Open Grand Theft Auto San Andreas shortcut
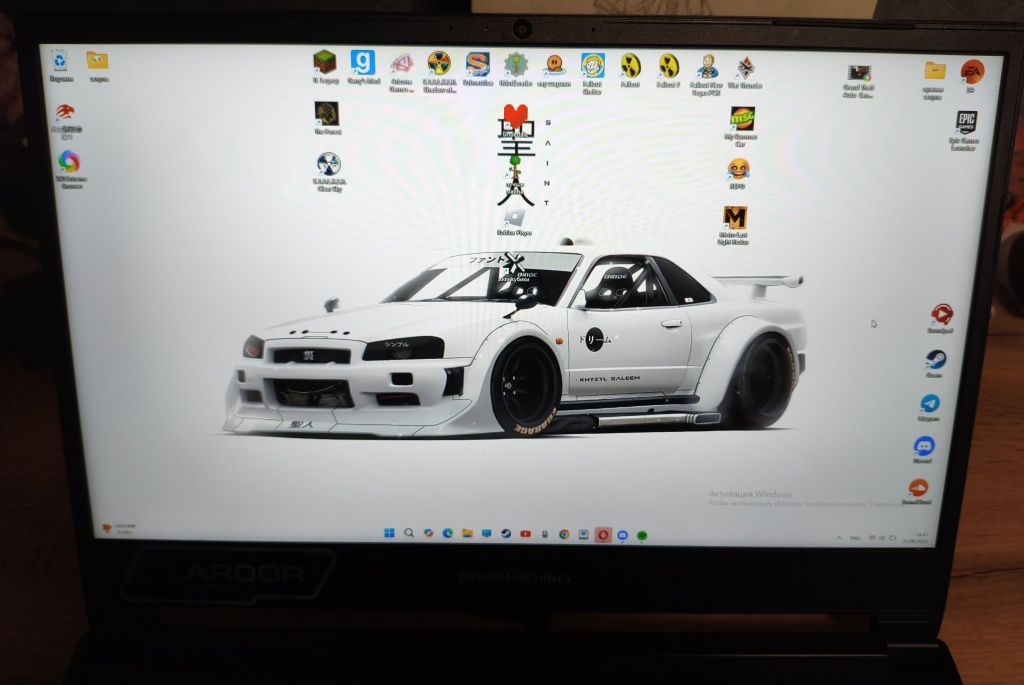 (x=858, y=81)
